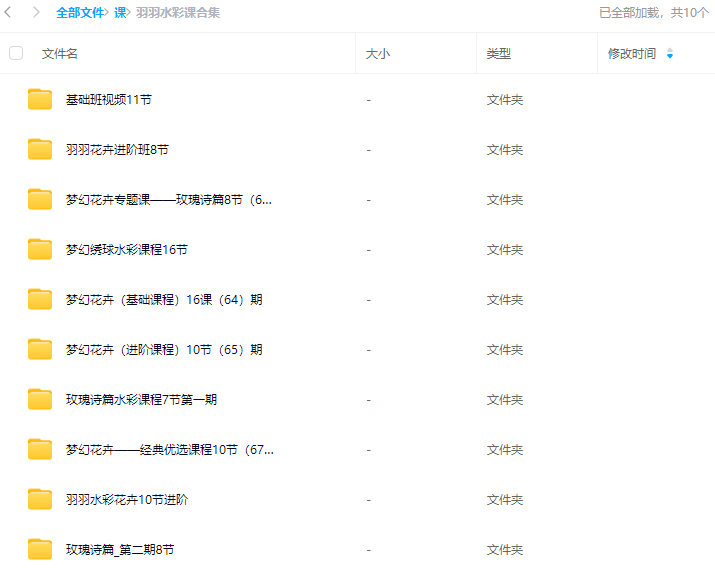Screen dimensions: 715x575
Task: Click 羽羽水彩课合集 current folder breadcrumb
Action: point(178,13)
